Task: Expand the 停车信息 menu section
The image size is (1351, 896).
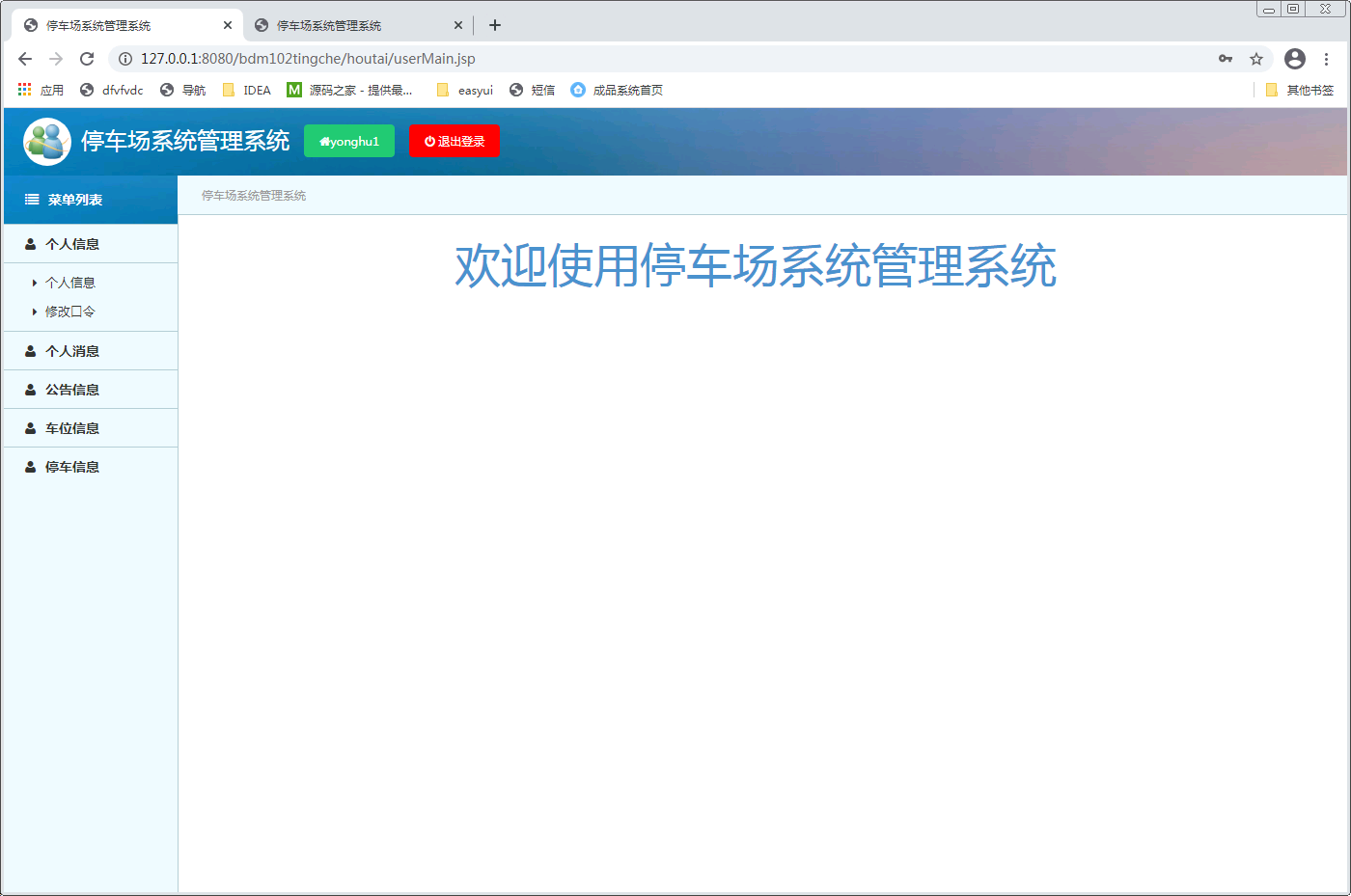Action: point(91,467)
